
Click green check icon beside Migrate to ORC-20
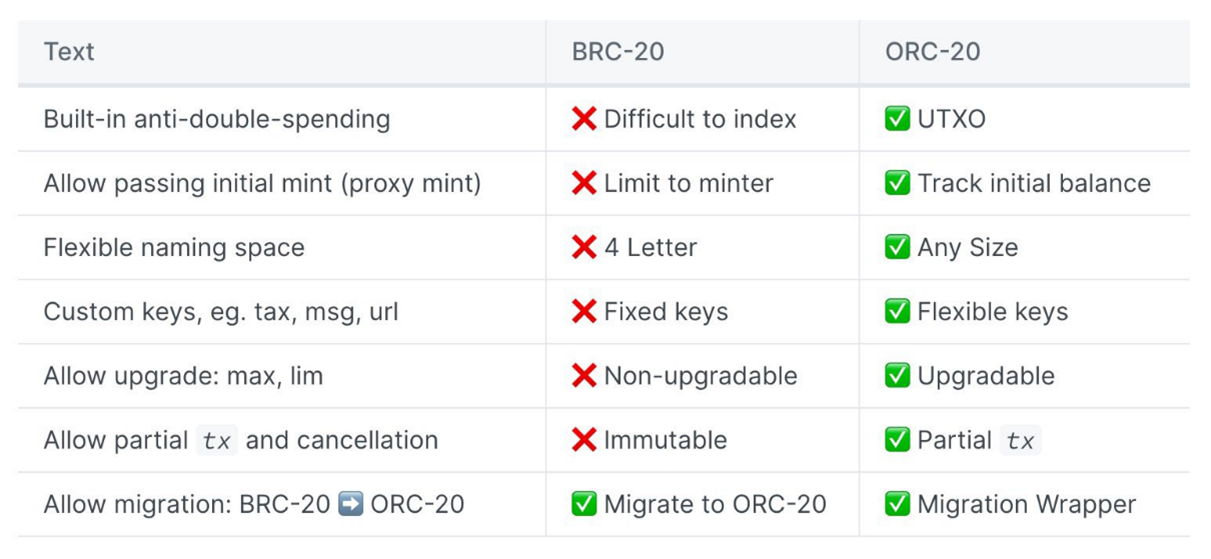click(584, 504)
